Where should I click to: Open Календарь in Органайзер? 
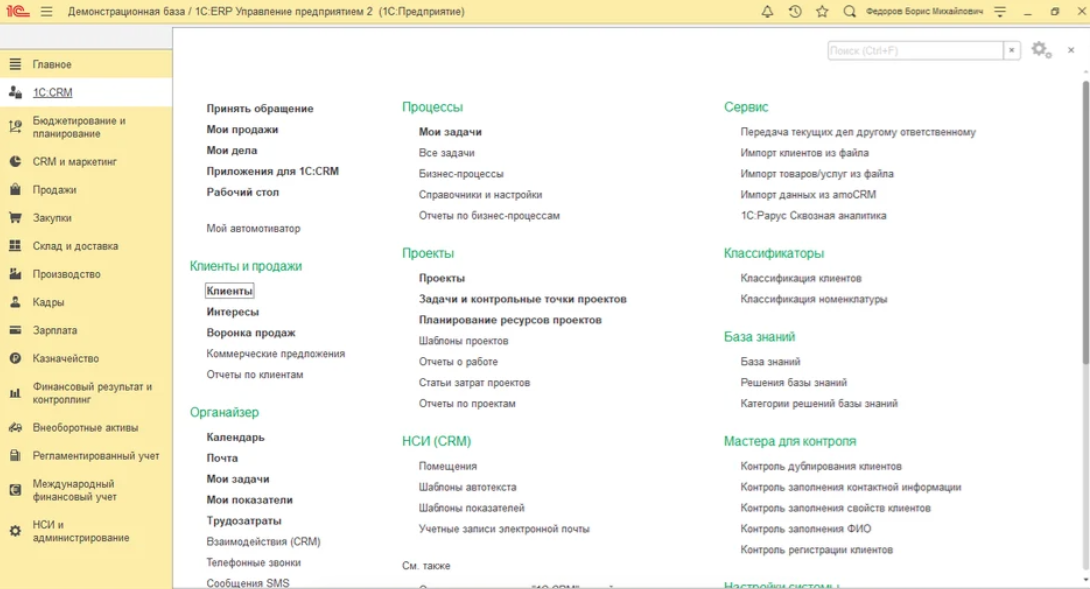tap(235, 437)
